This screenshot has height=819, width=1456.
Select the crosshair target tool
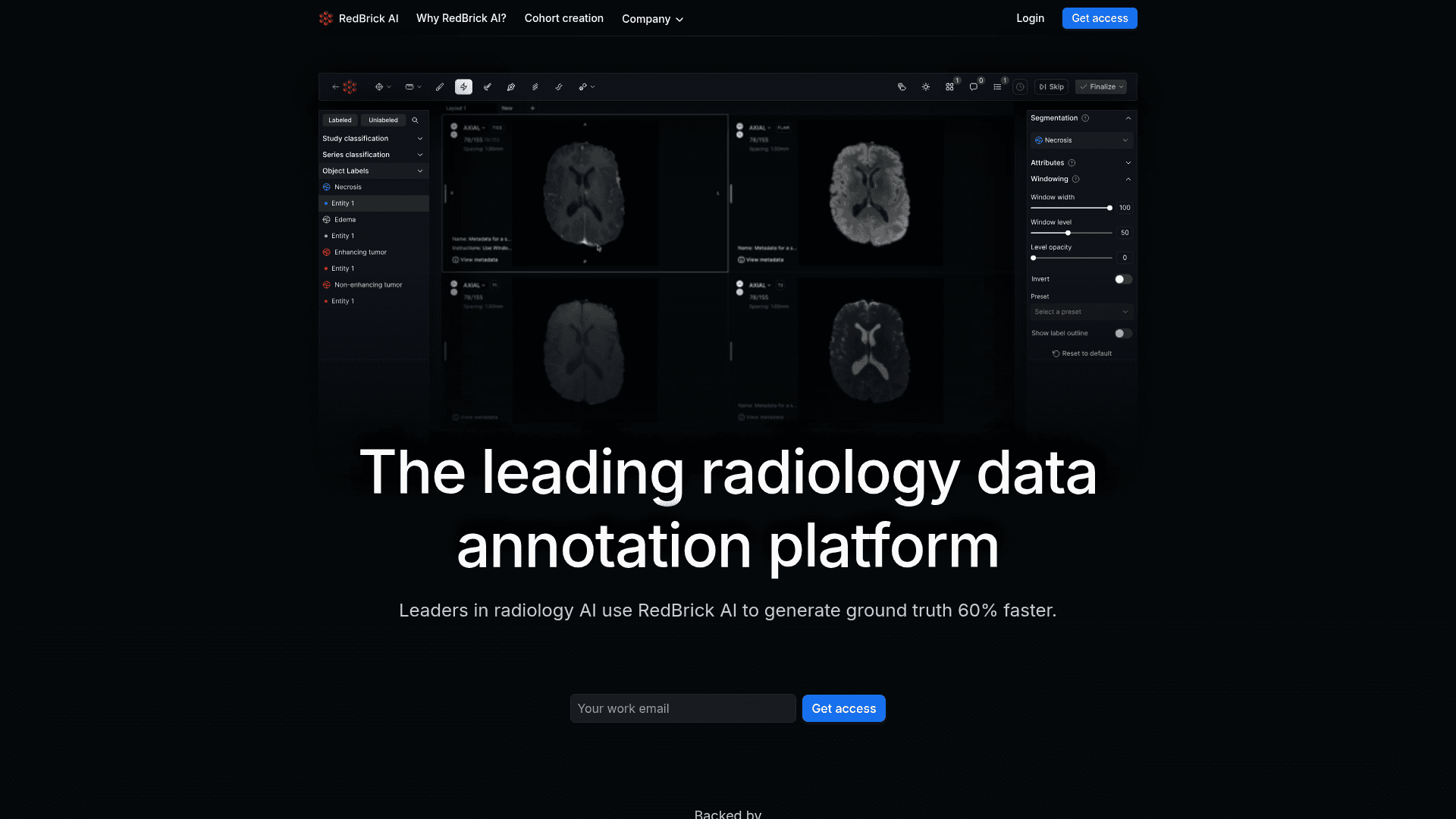tap(378, 87)
